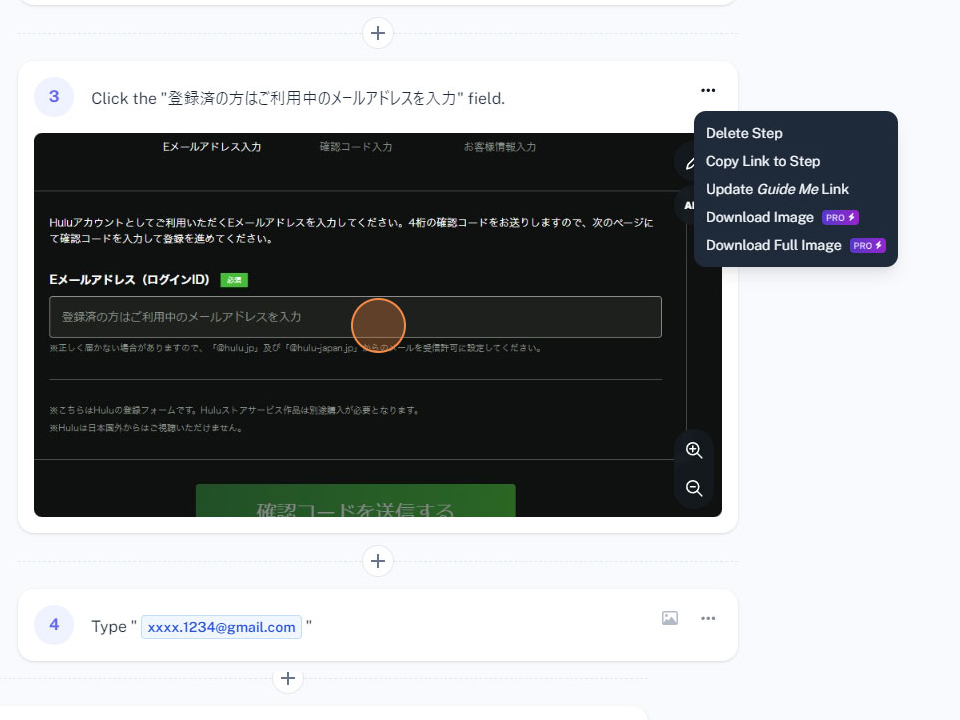
Task: Click the xxxx.1234@gmail.com text chip
Action: point(221,627)
